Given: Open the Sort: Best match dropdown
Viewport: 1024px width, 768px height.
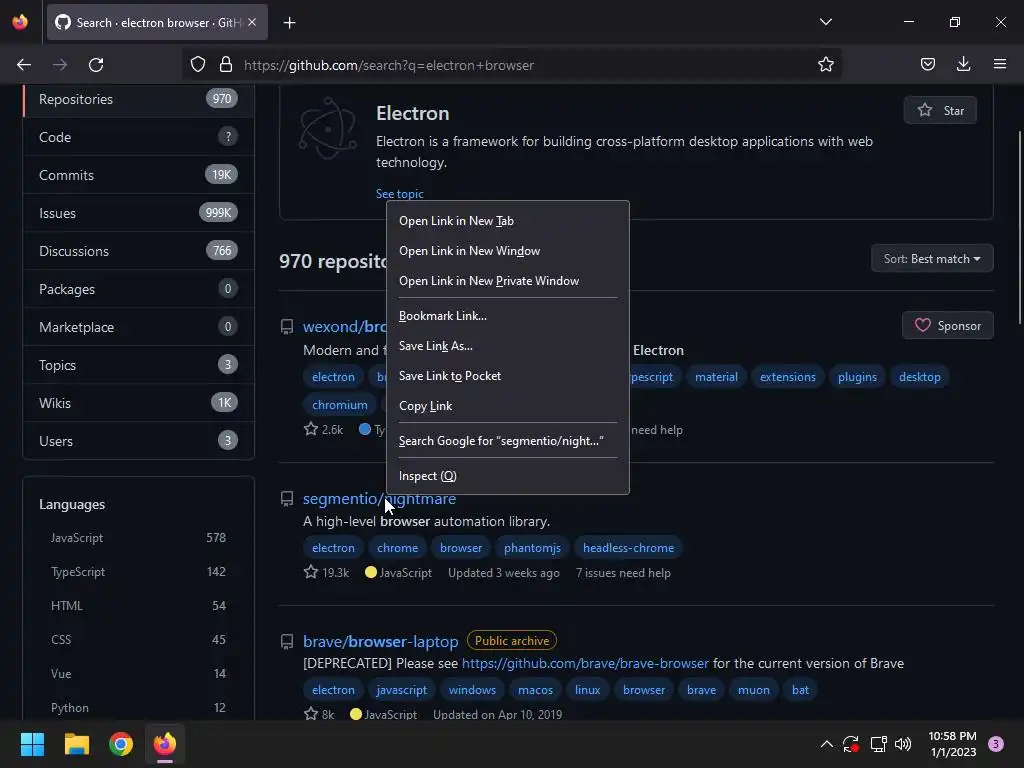Looking at the screenshot, I should [932, 259].
